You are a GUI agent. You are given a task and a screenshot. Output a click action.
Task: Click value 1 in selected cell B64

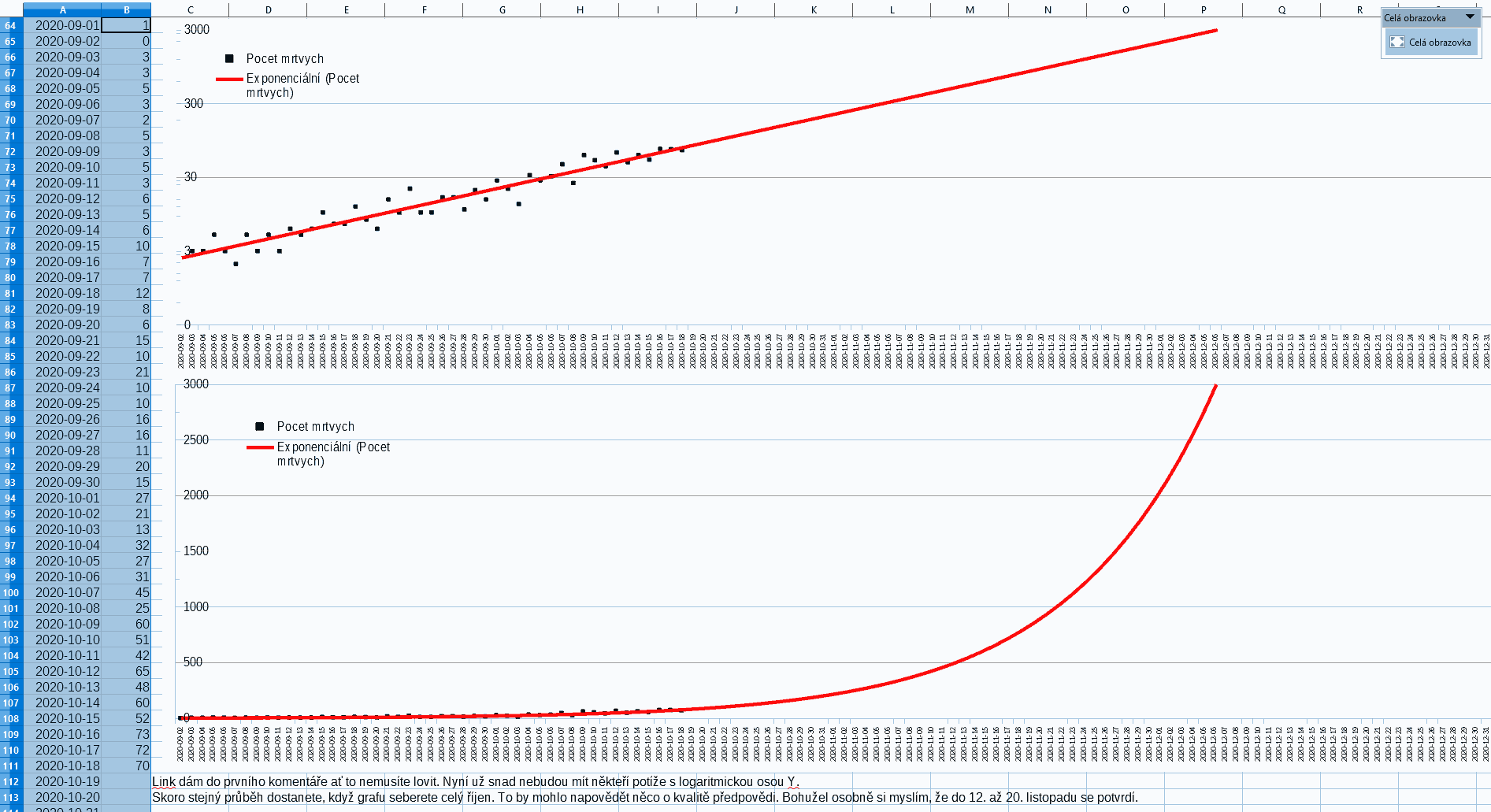[127, 25]
